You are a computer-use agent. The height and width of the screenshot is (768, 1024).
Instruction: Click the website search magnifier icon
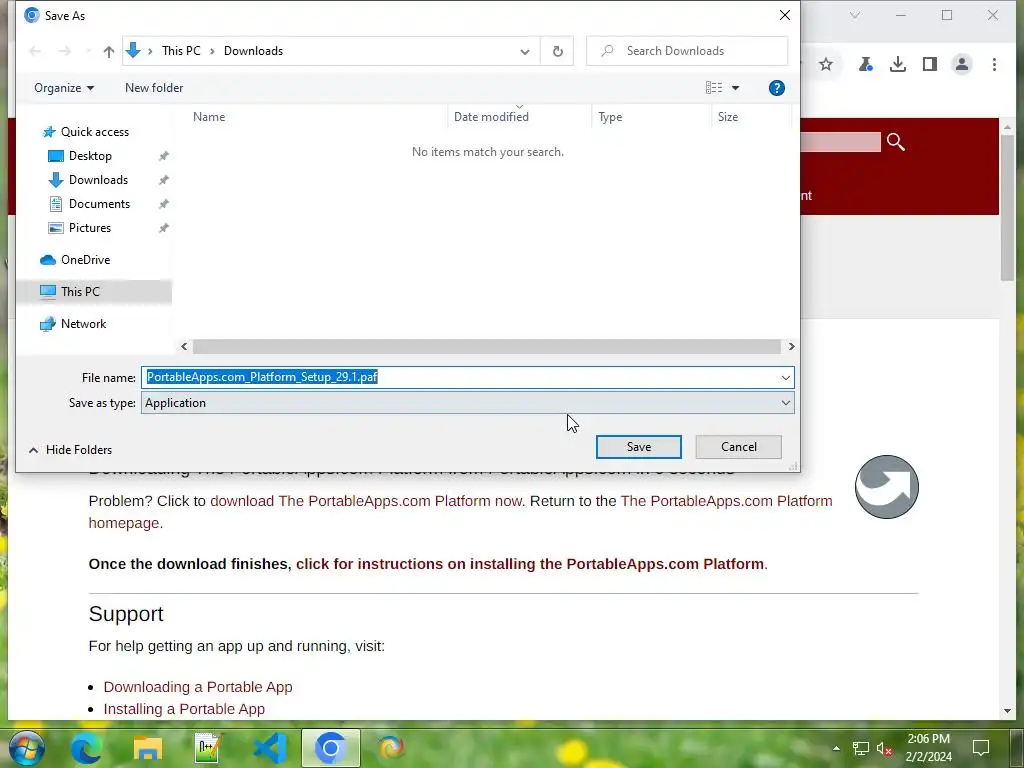click(x=895, y=142)
